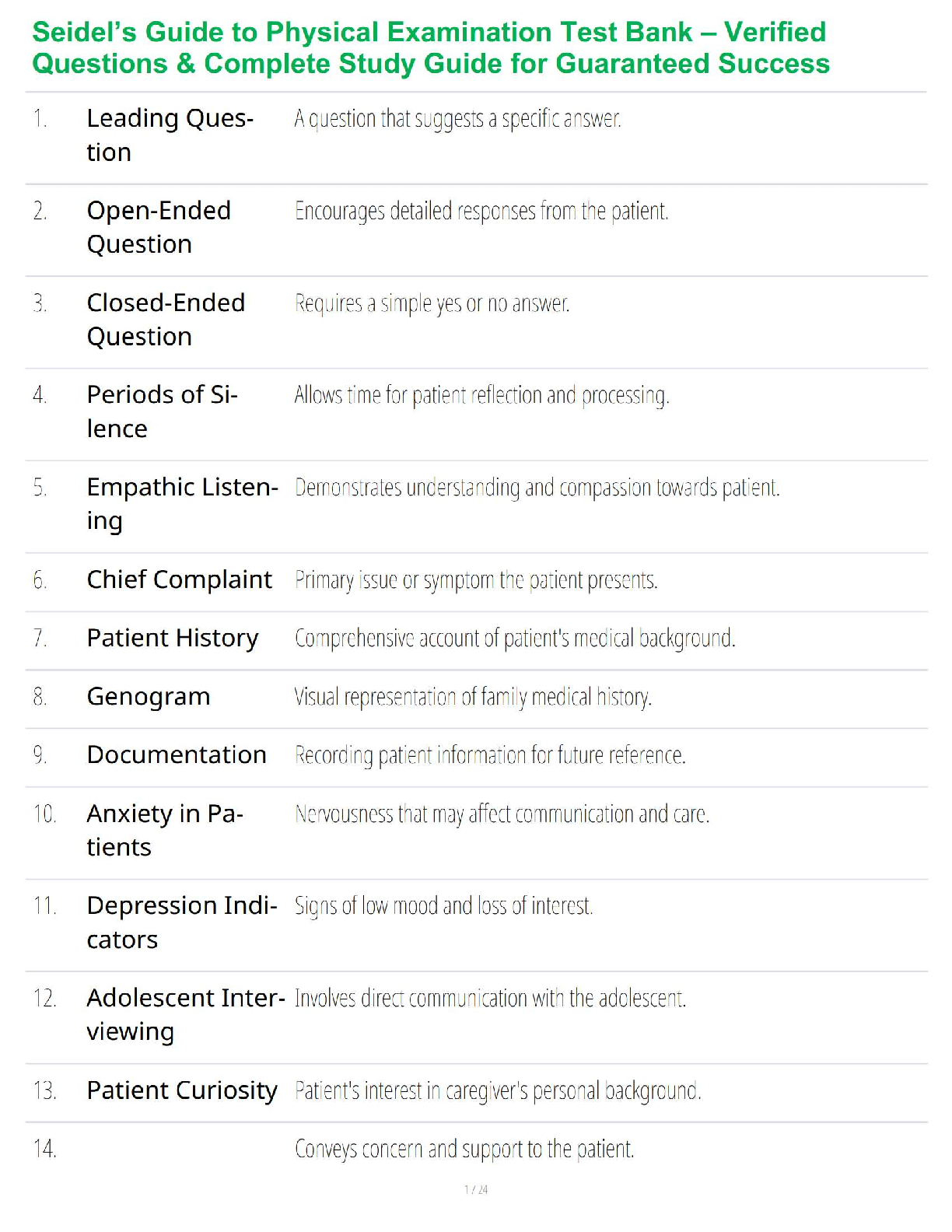Click the "Genogram" term
The width and height of the screenshot is (952, 1232).
click(148, 696)
